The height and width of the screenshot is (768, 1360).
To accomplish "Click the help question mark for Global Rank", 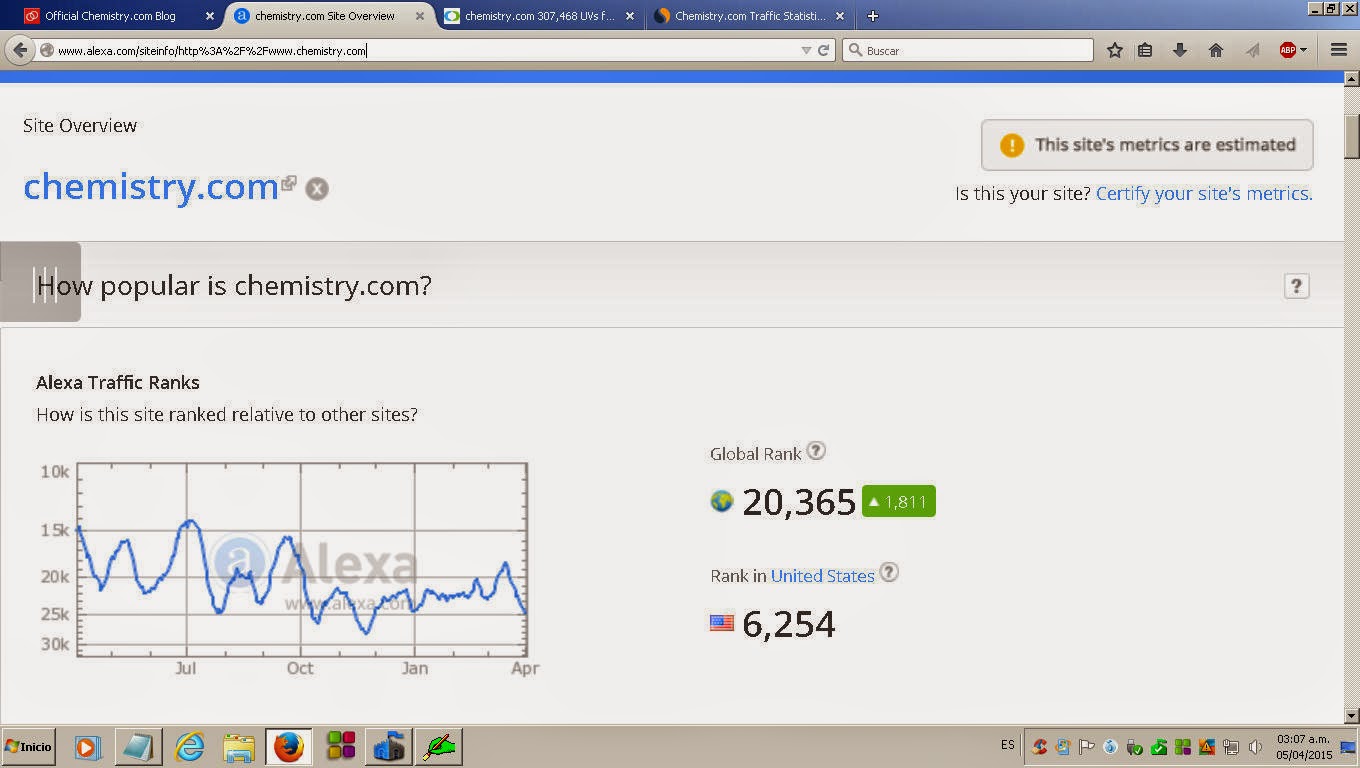I will click(x=816, y=451).
